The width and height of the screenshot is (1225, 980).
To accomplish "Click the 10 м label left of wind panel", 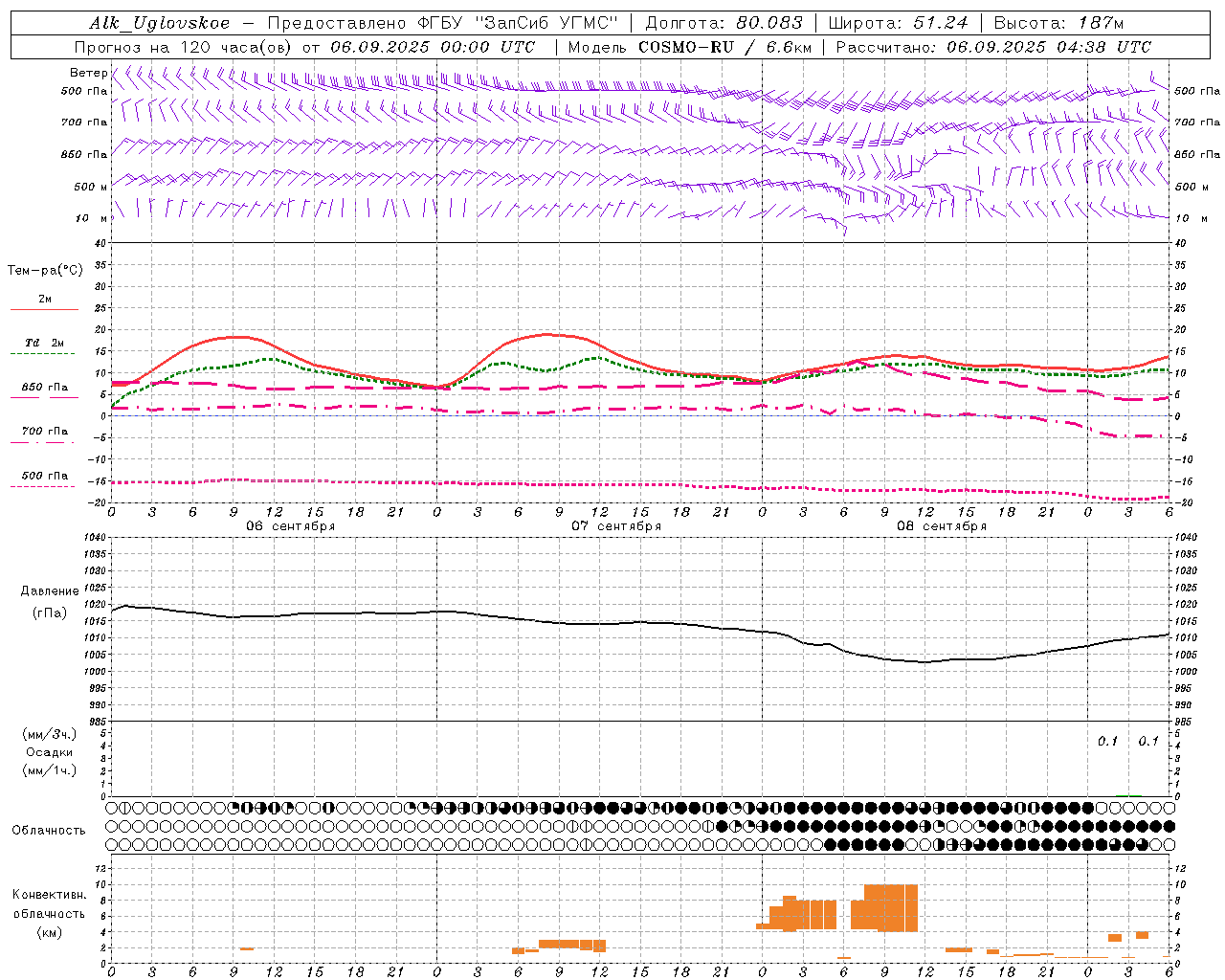I will point(94,218).
